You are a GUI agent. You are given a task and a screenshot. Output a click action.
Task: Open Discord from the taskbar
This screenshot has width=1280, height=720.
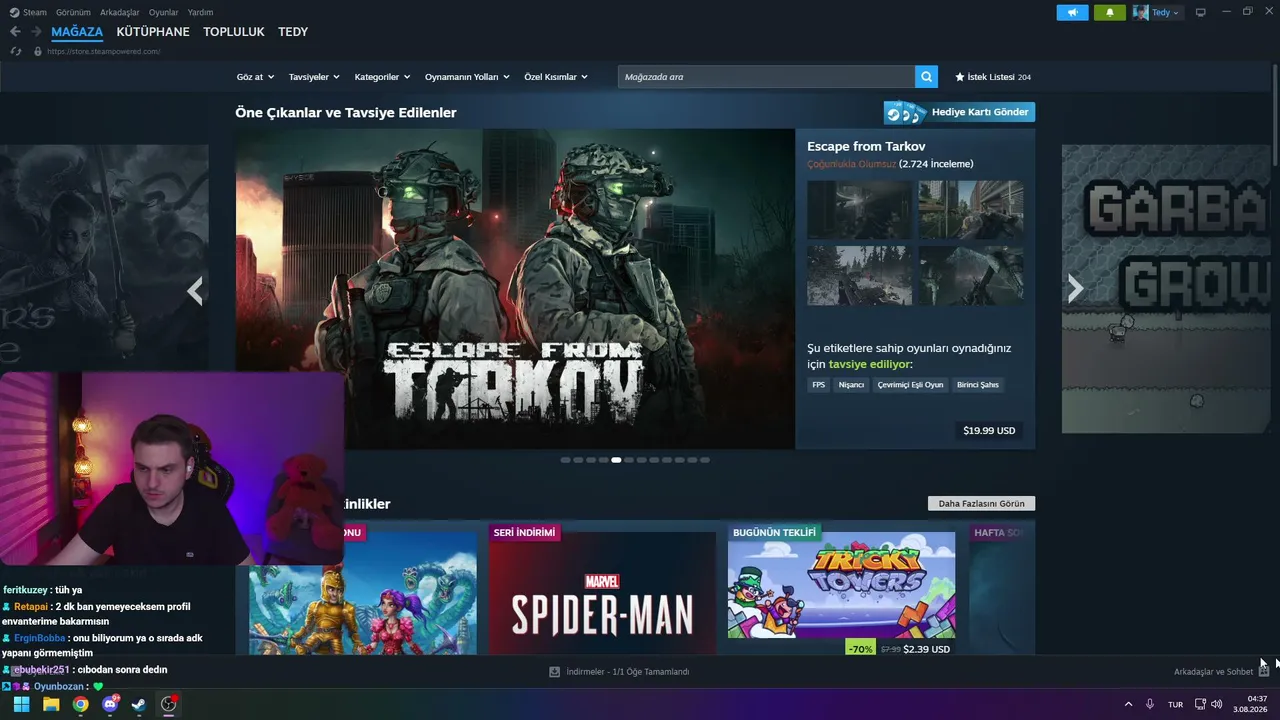click(110, 704)
